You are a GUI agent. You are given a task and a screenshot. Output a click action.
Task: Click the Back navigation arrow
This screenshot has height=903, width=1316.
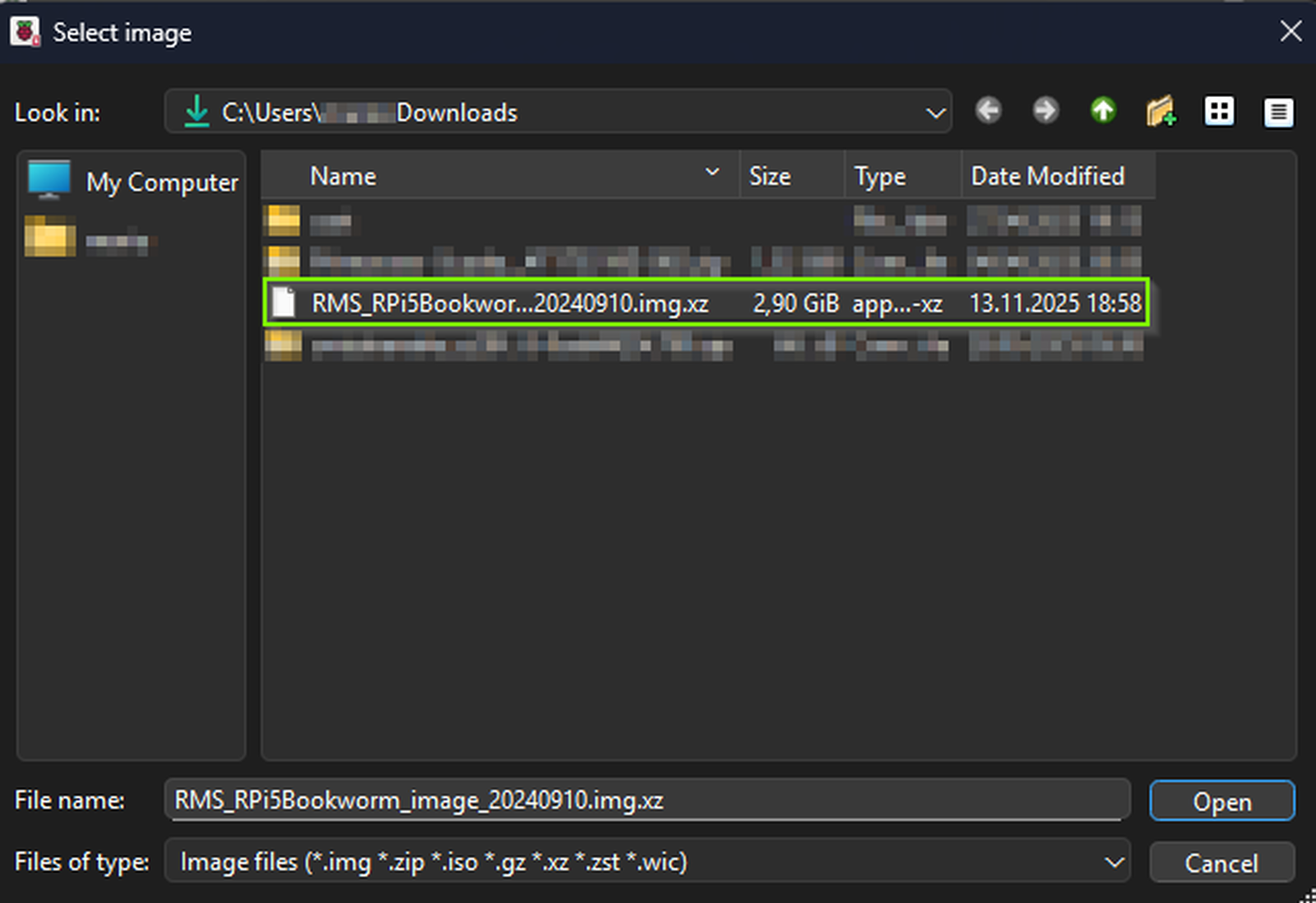pos(988,111)
